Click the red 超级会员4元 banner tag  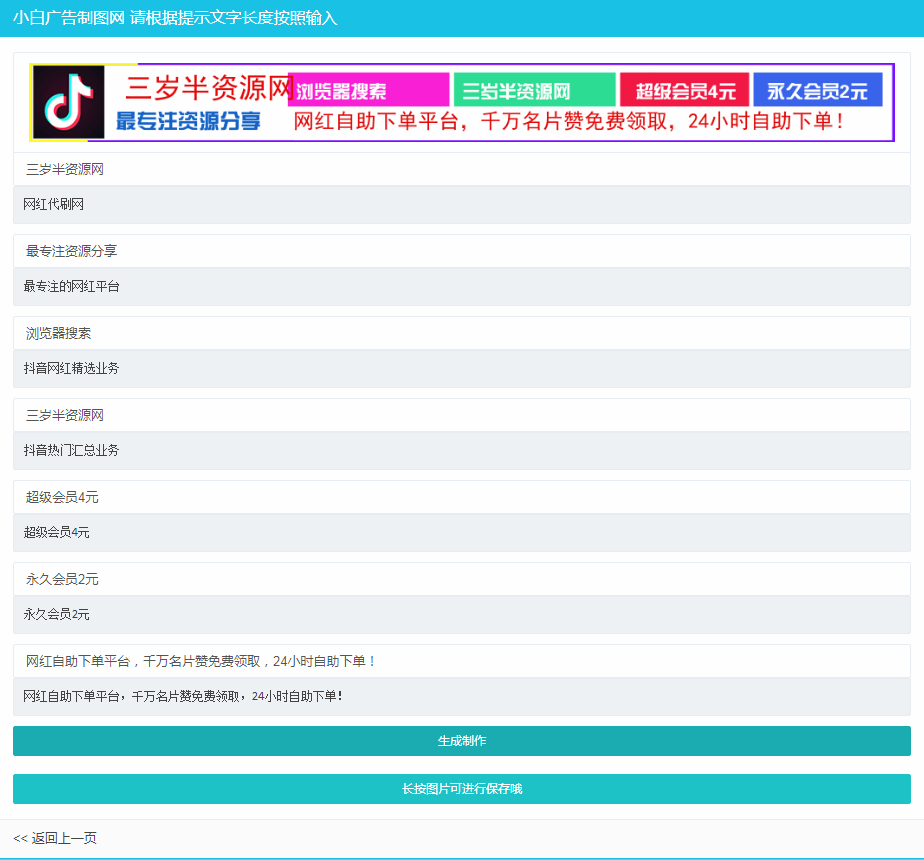(x=684, y=91)
